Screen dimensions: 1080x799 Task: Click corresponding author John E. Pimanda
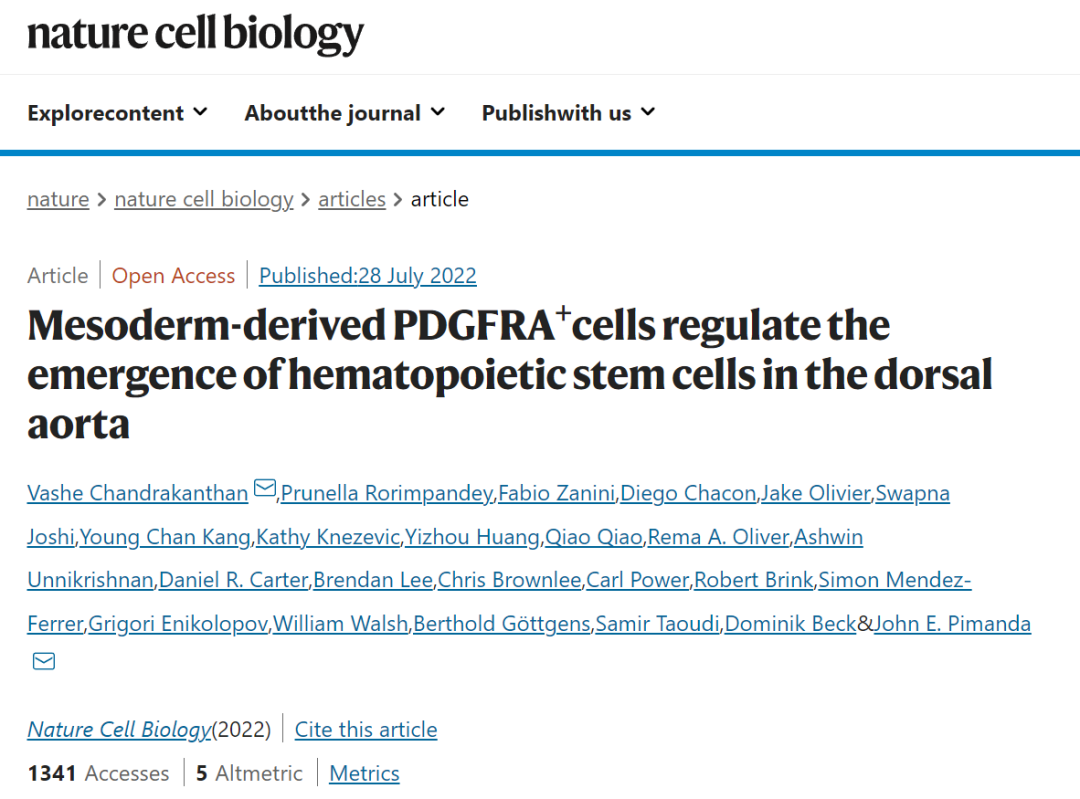[x=951, y=623]
